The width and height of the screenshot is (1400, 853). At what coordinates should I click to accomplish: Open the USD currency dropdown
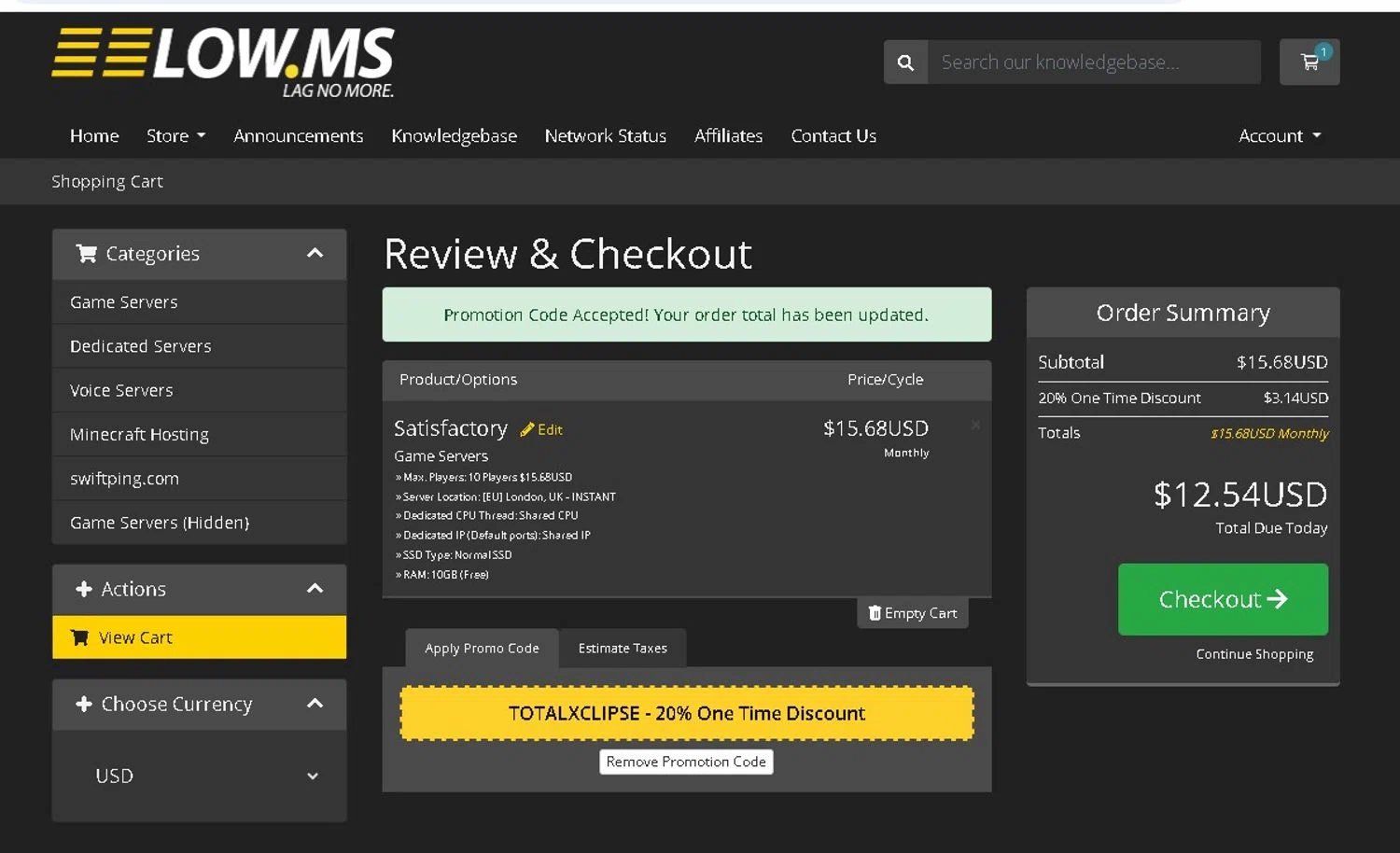pos(206,776)
